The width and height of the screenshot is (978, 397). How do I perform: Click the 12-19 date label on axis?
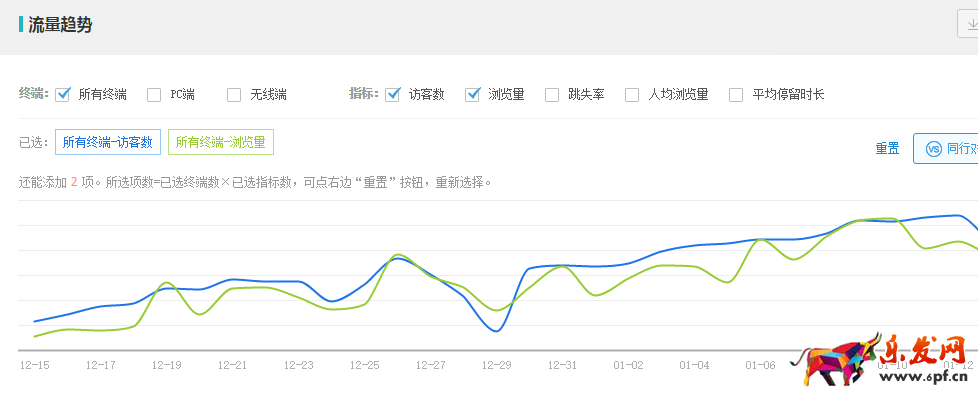166,365
